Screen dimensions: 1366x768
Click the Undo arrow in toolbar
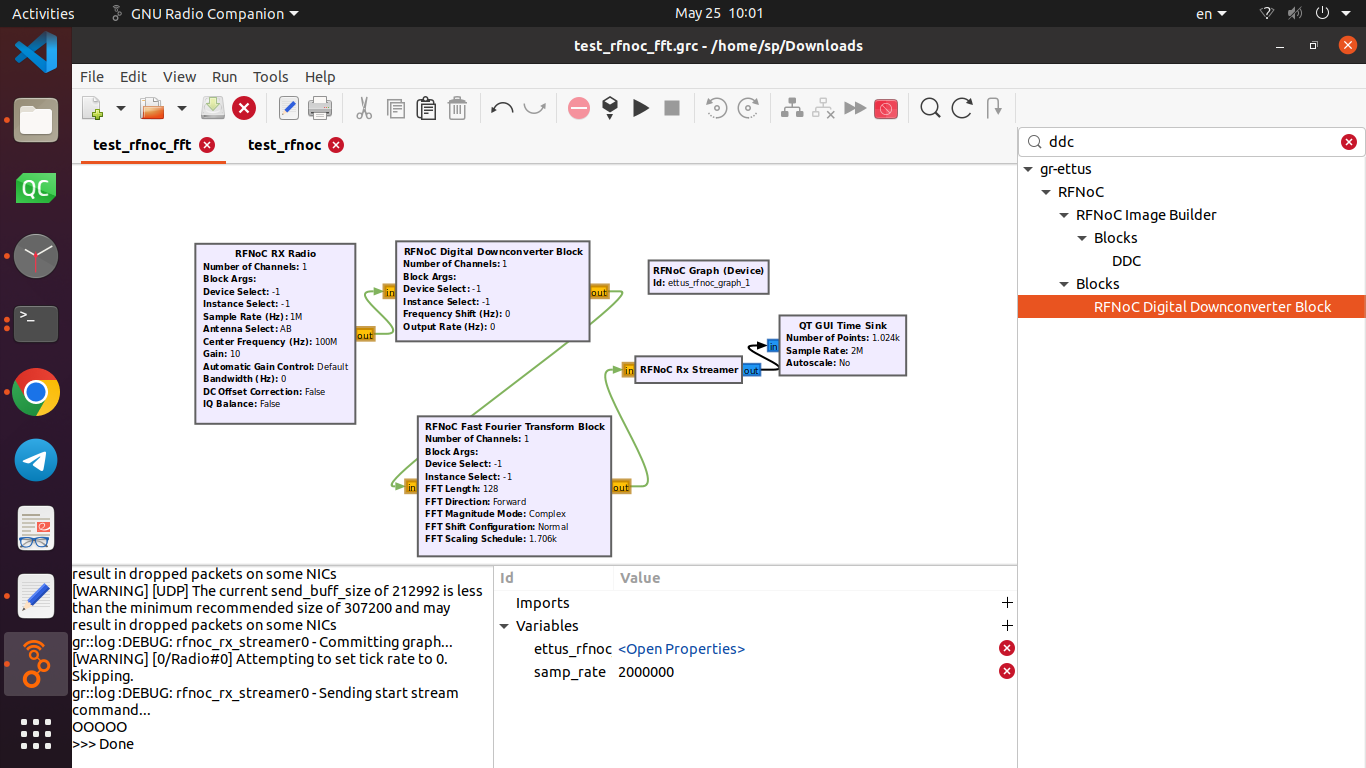[502, 108]
